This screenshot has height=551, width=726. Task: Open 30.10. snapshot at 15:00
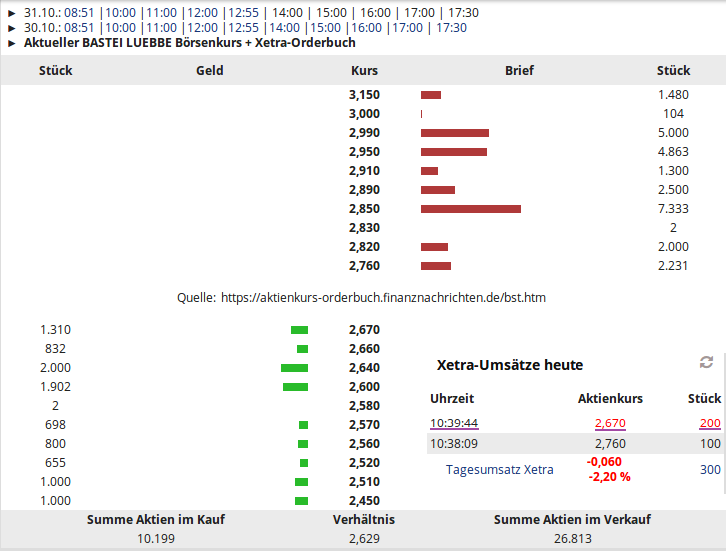coord(325,28)
